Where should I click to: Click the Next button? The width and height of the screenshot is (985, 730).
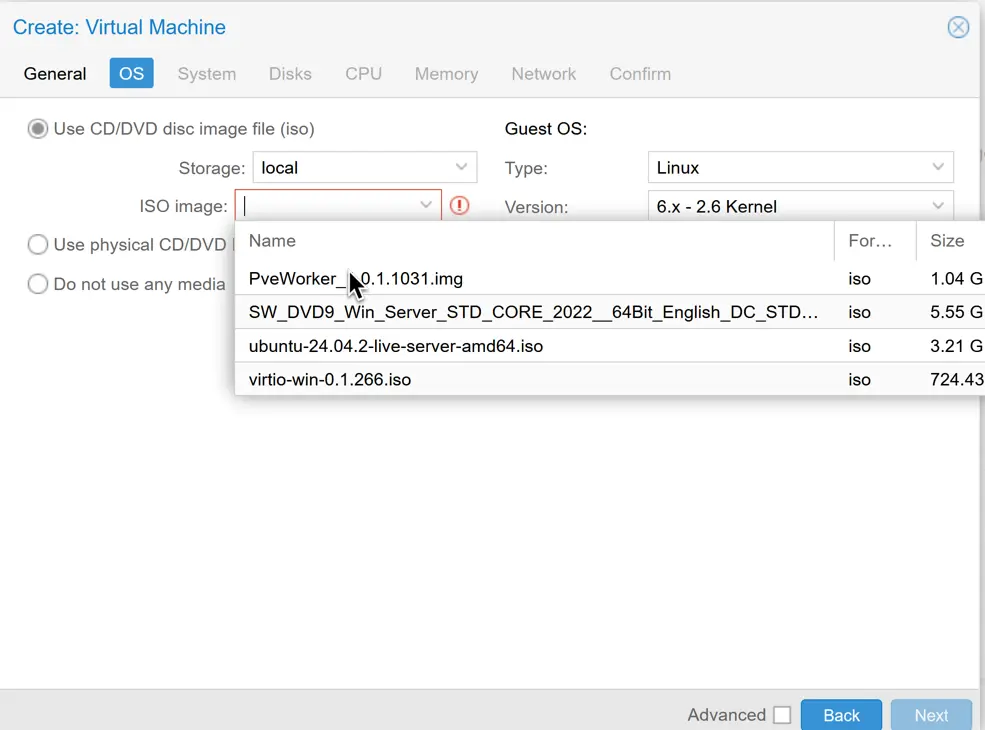[x=931, y=715]
